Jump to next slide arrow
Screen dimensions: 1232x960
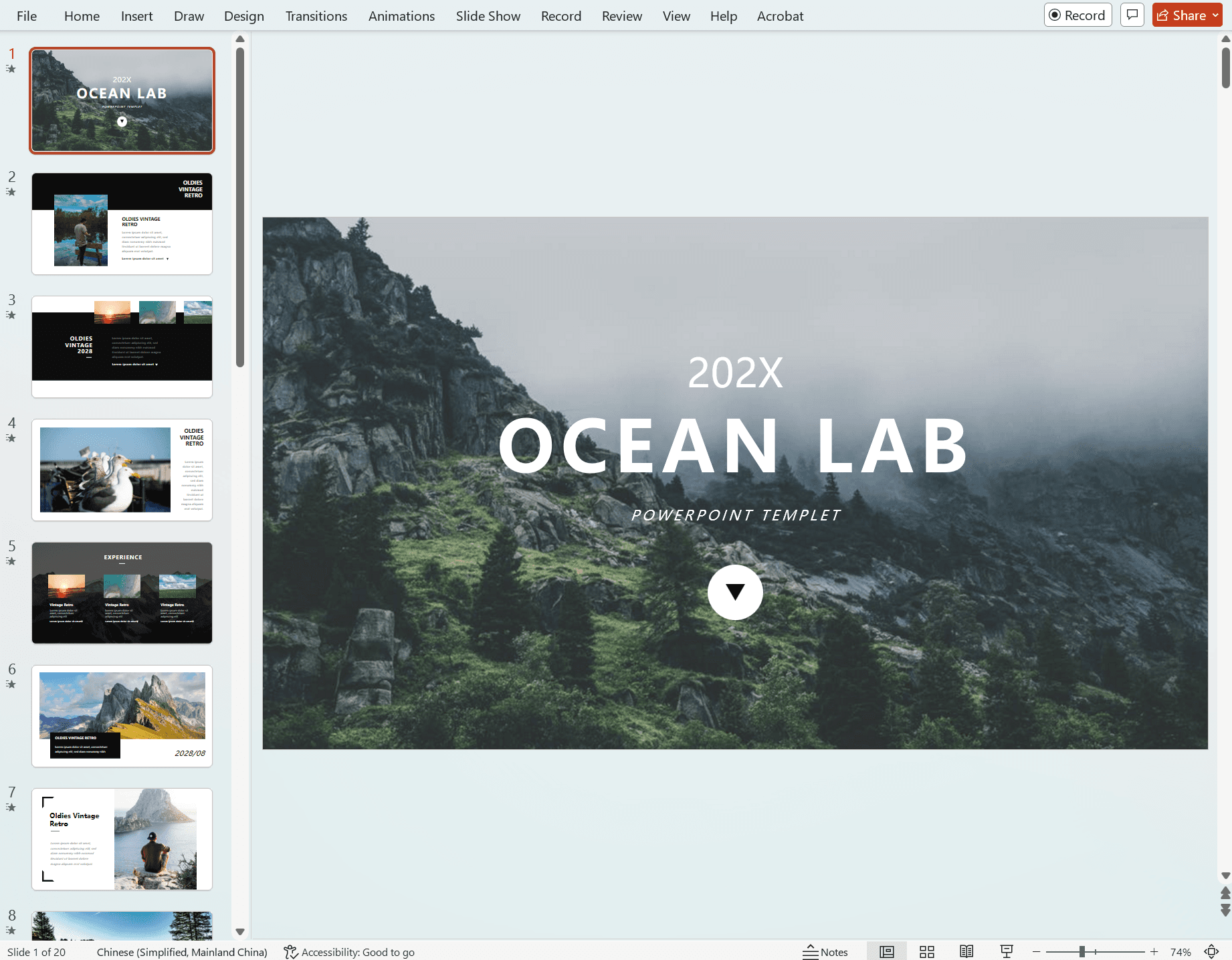[x=1225, y=910]
